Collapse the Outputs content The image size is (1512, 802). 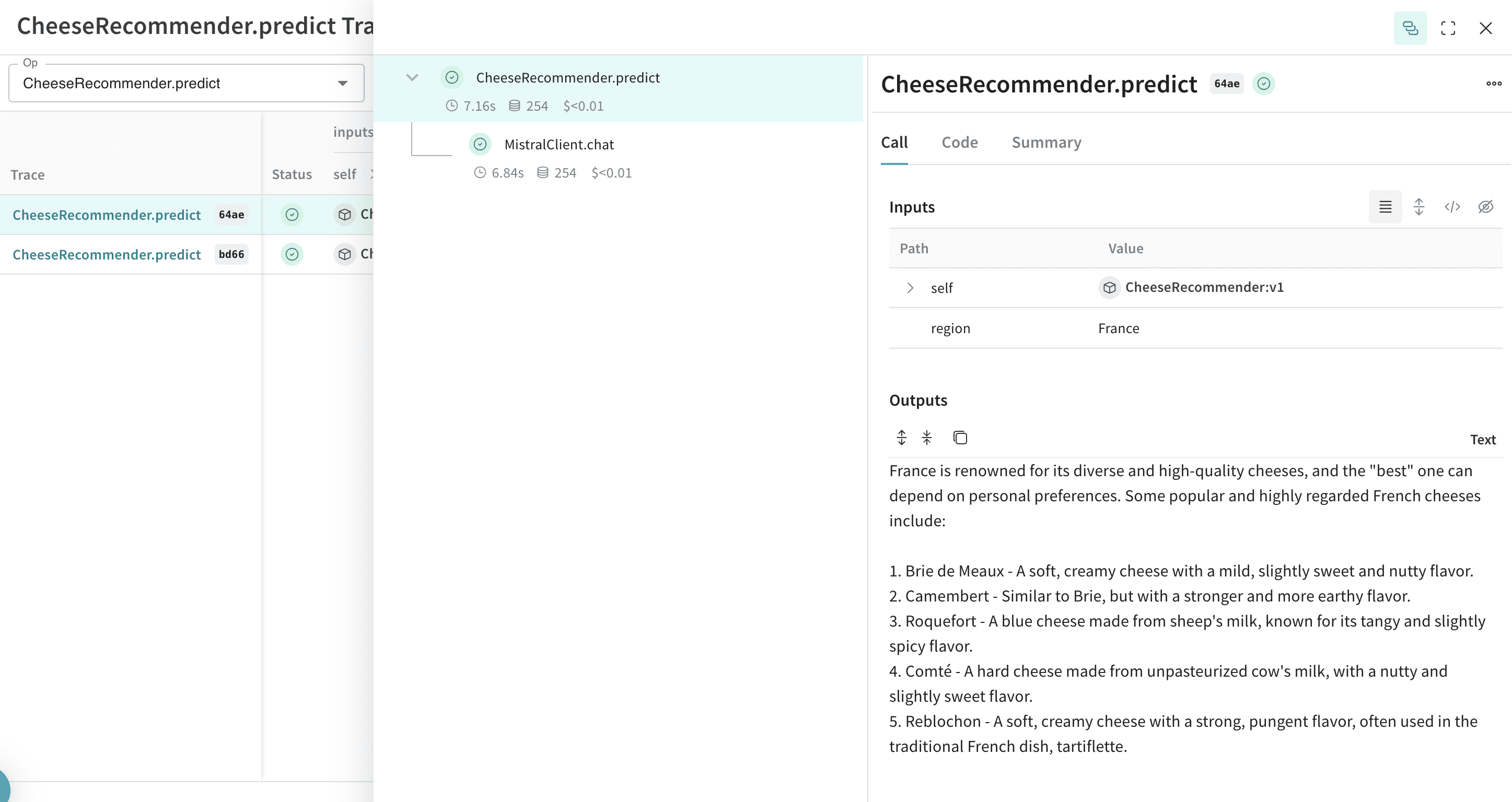(927, 438)
